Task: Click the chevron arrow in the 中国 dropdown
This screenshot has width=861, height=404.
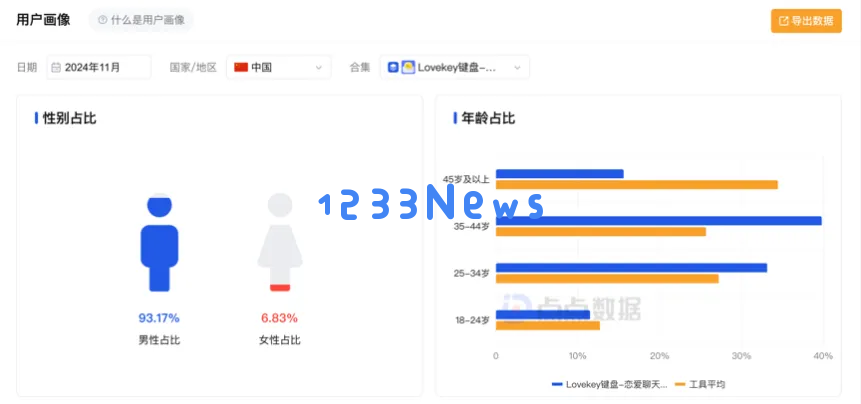Action: point(318,68)
